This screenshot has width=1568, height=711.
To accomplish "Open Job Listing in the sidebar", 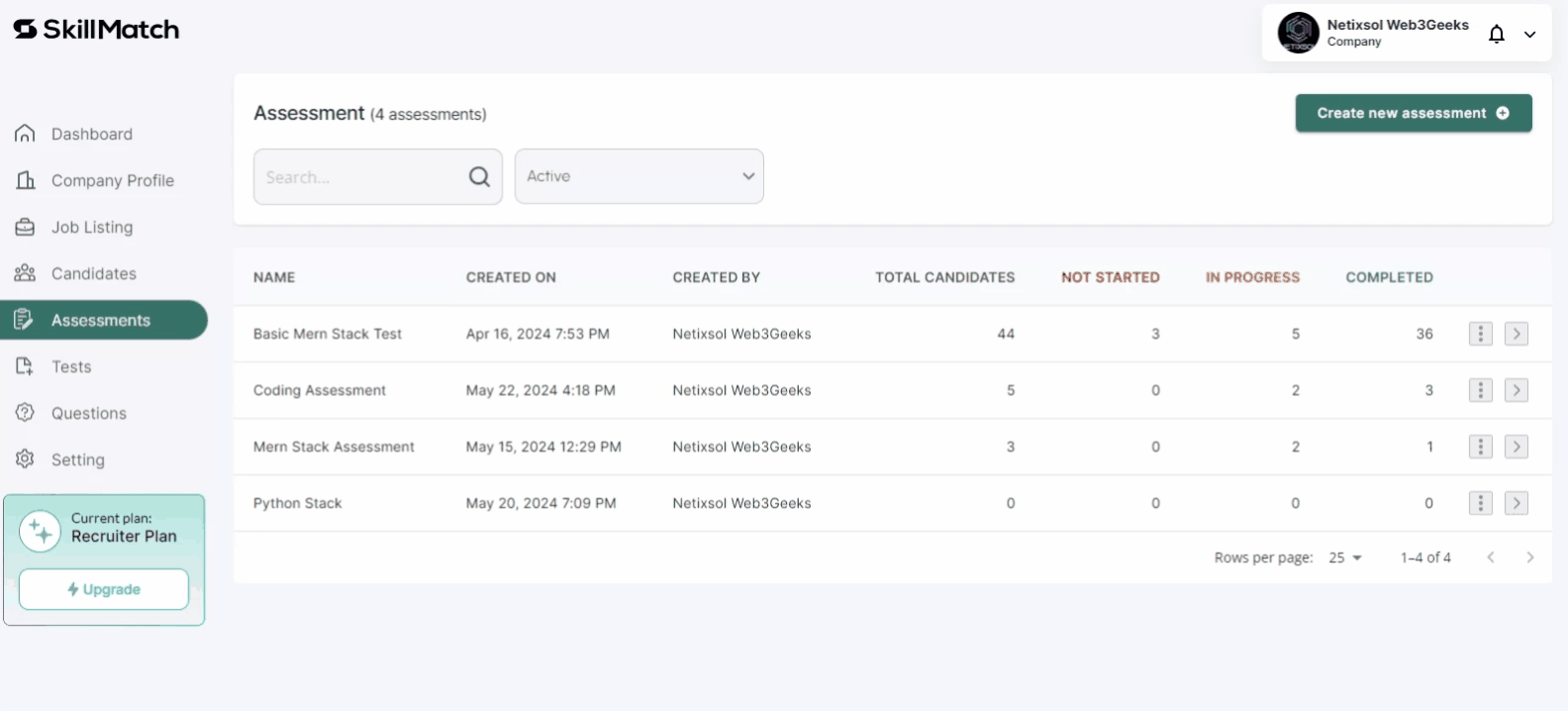I will 91,227.
